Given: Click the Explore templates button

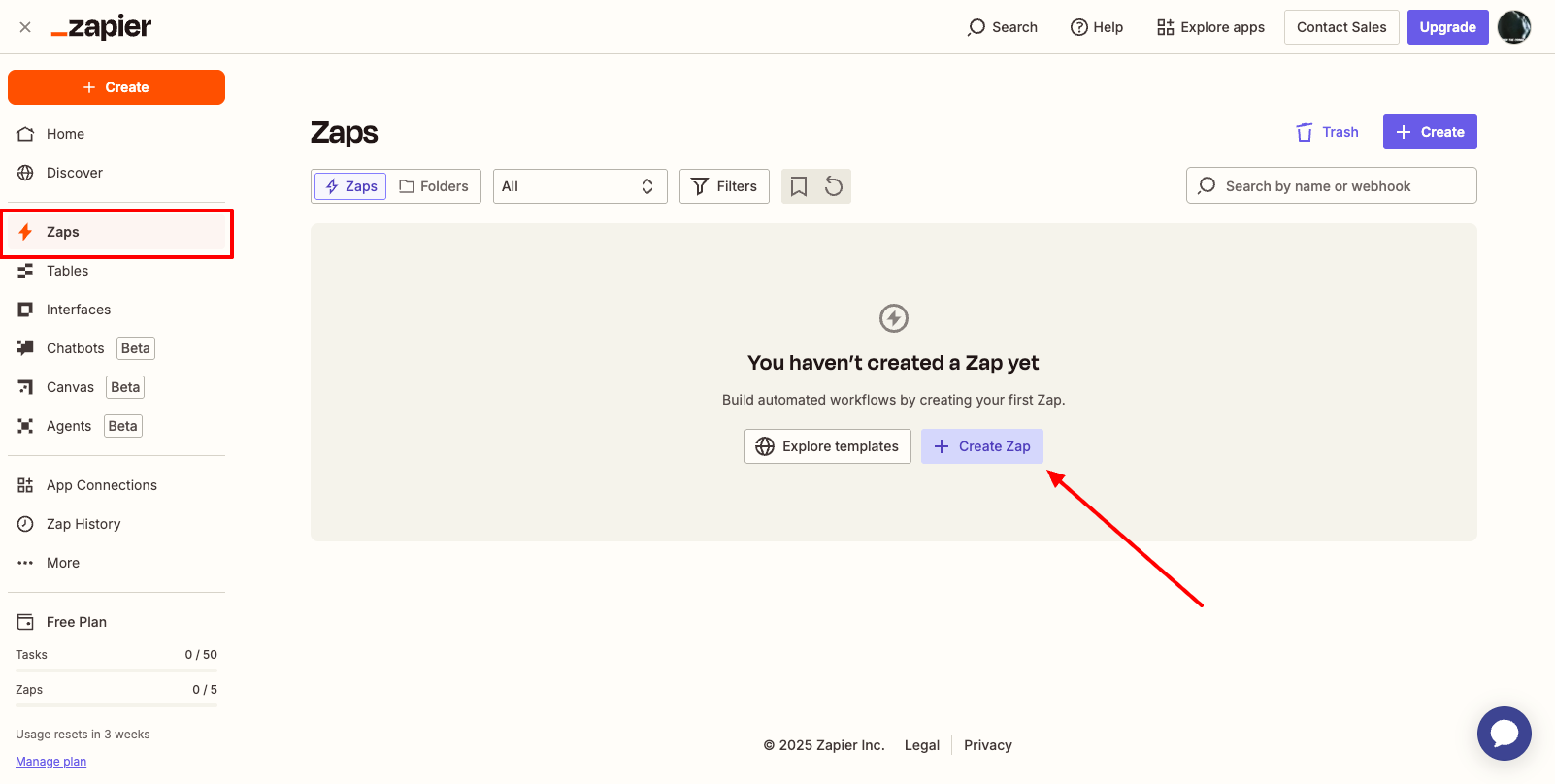Looking at the screenshot, I should coord(828,446).
